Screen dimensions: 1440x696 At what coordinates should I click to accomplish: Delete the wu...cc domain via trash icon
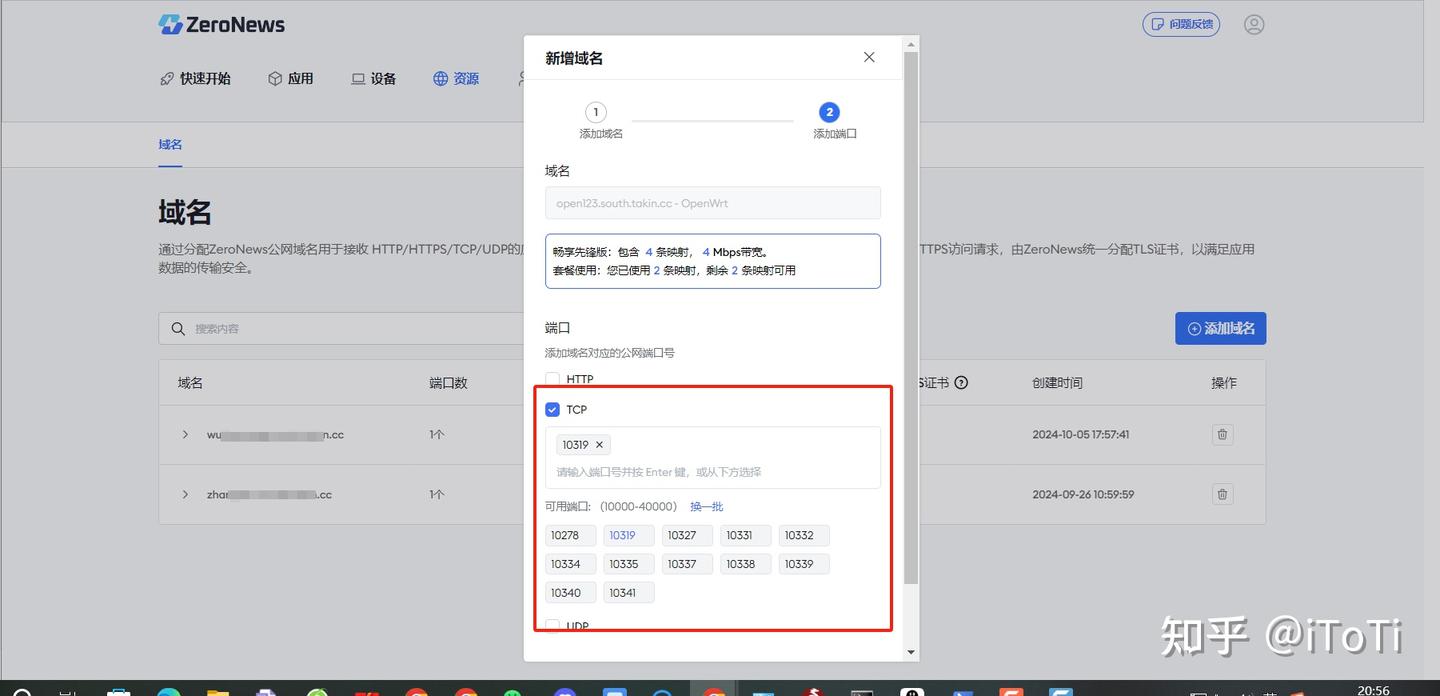(x=1221, y=434)
